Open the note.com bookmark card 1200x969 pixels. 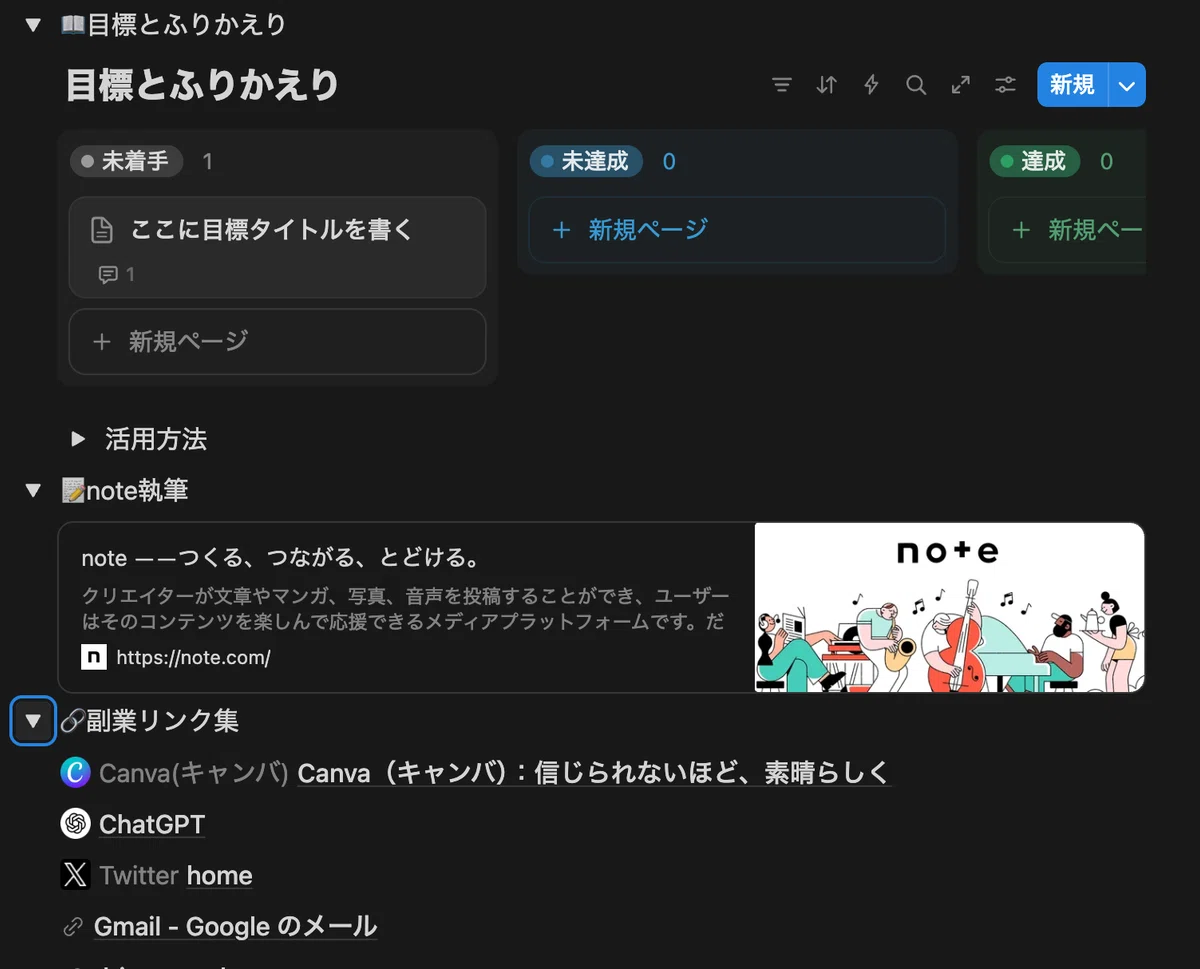(x=601, y=607)
